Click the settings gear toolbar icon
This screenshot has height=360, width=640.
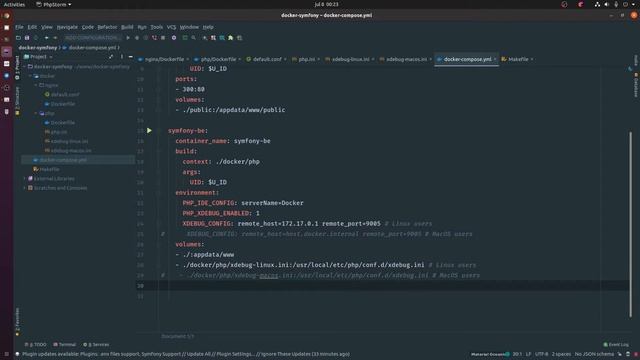[x=174, y=38]
